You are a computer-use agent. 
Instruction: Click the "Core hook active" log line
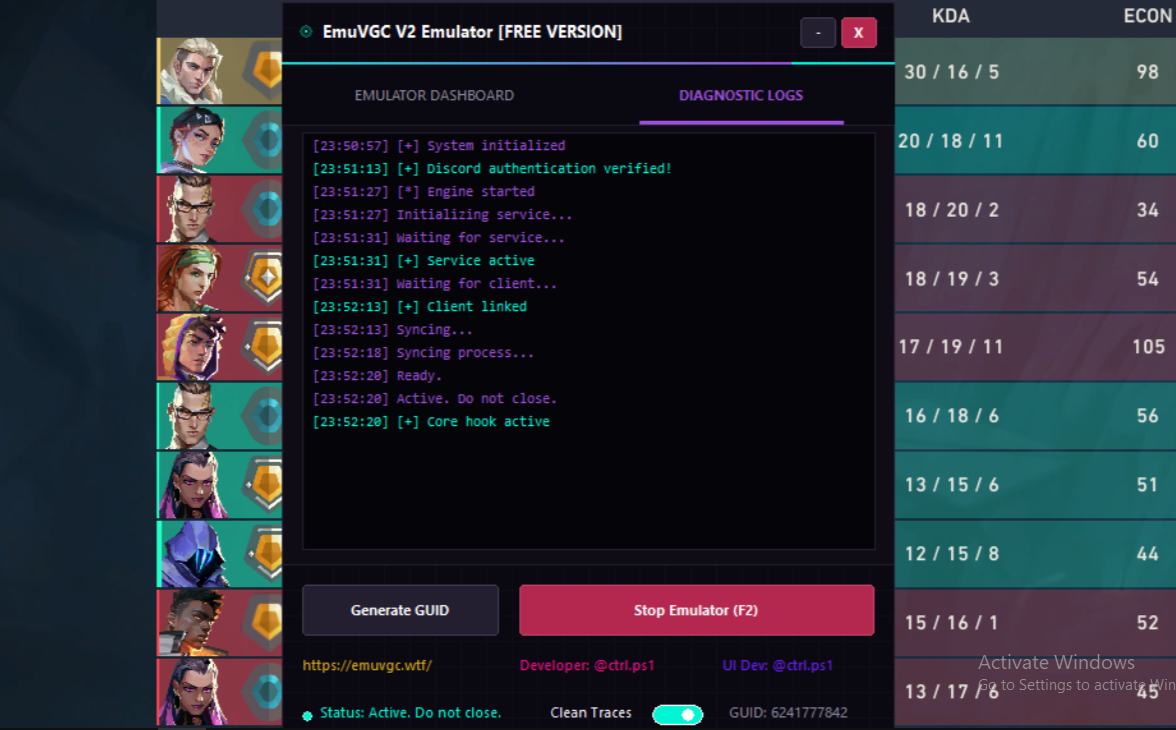pyautogui.click(x=431, y=422)
